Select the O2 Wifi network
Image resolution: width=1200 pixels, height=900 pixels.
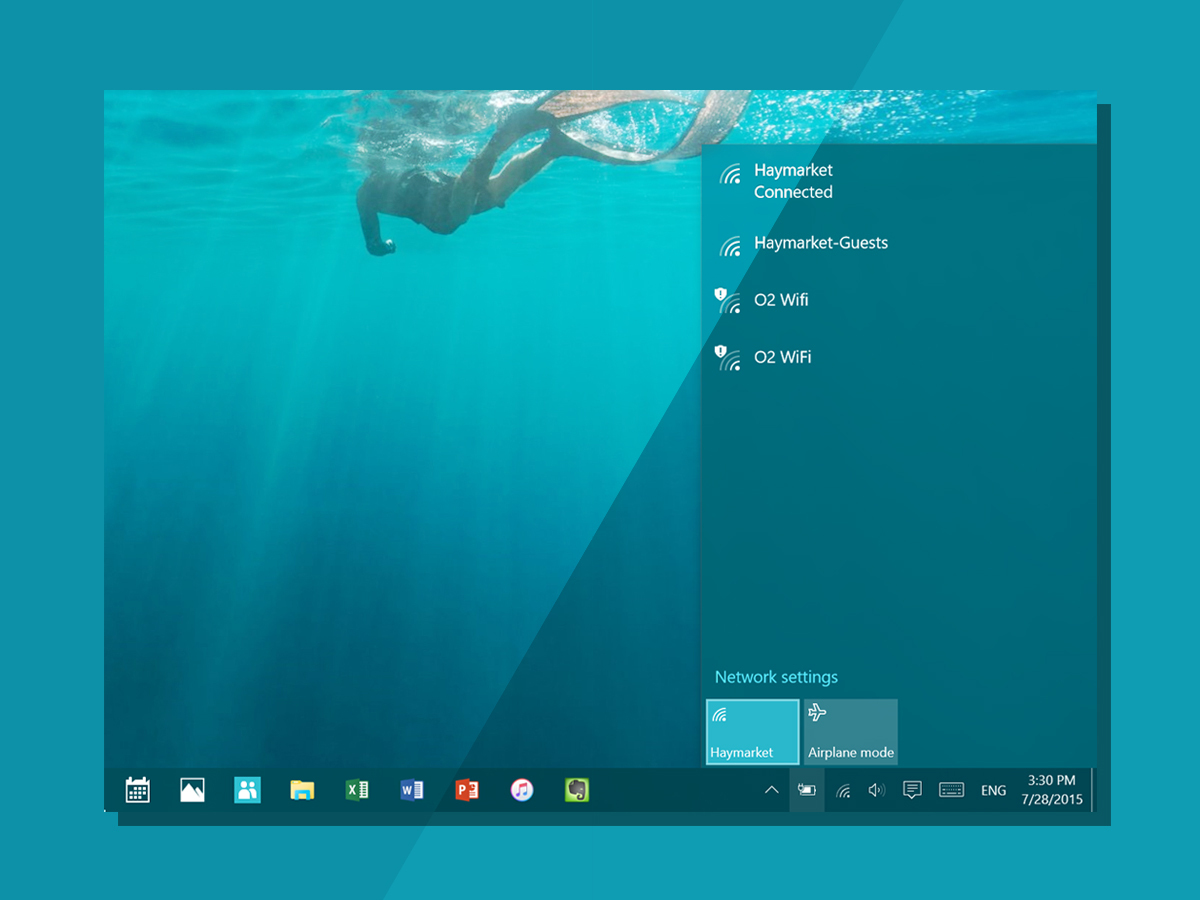(899, 300)
